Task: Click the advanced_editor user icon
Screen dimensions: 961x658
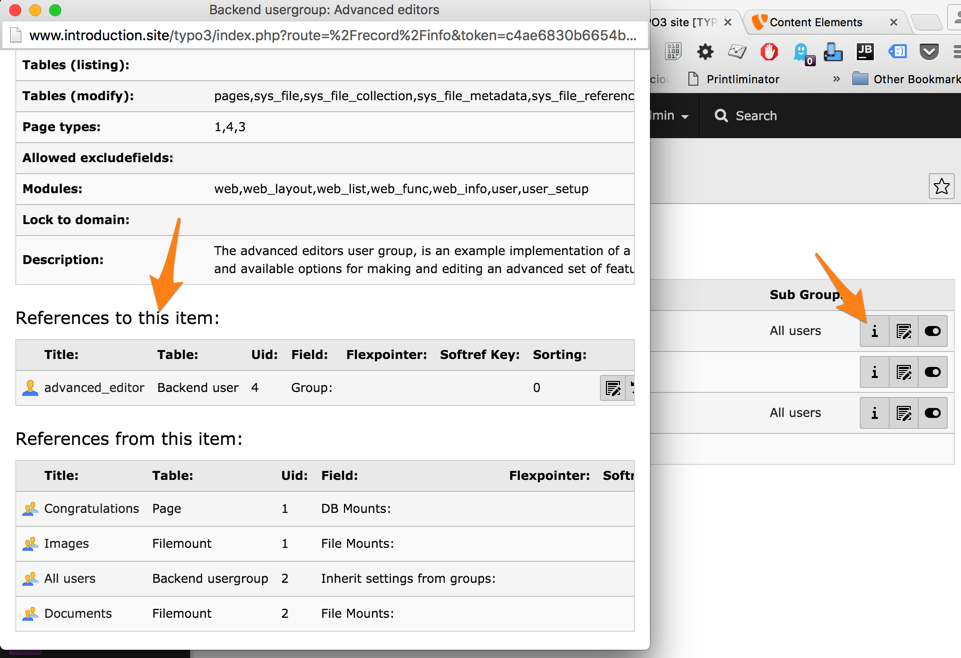Action: (30, 388)
